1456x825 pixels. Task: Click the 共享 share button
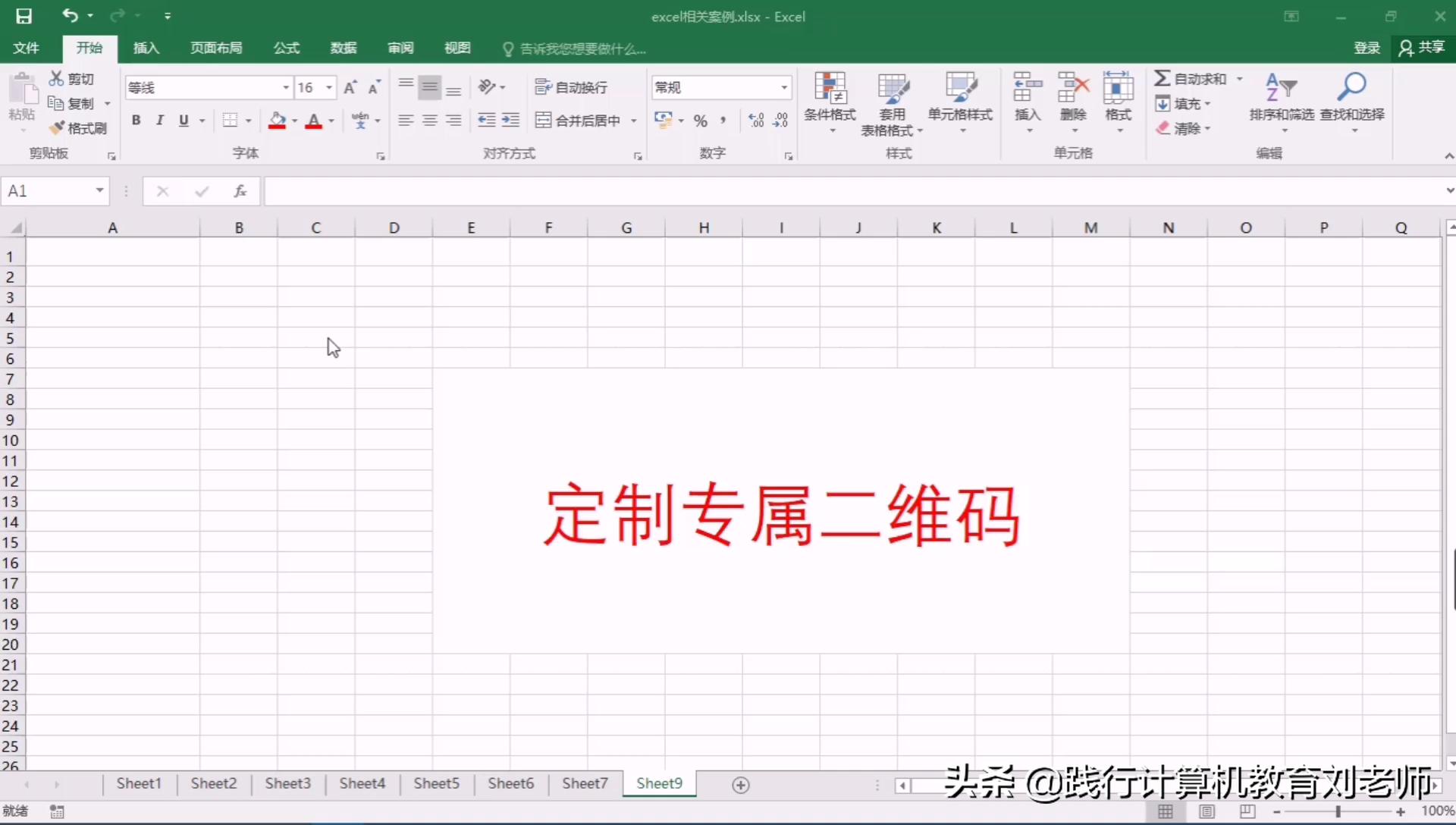click(x=1422, y=48)
